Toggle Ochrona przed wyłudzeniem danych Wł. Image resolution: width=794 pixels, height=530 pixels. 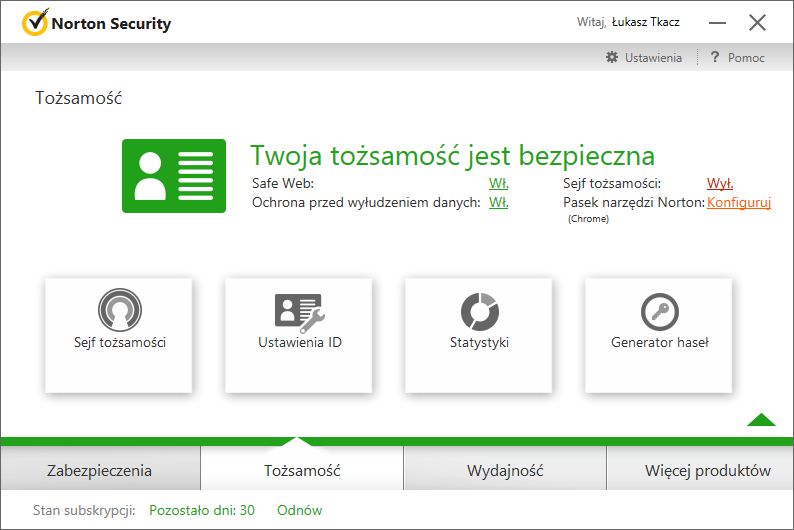coord(498,202)
